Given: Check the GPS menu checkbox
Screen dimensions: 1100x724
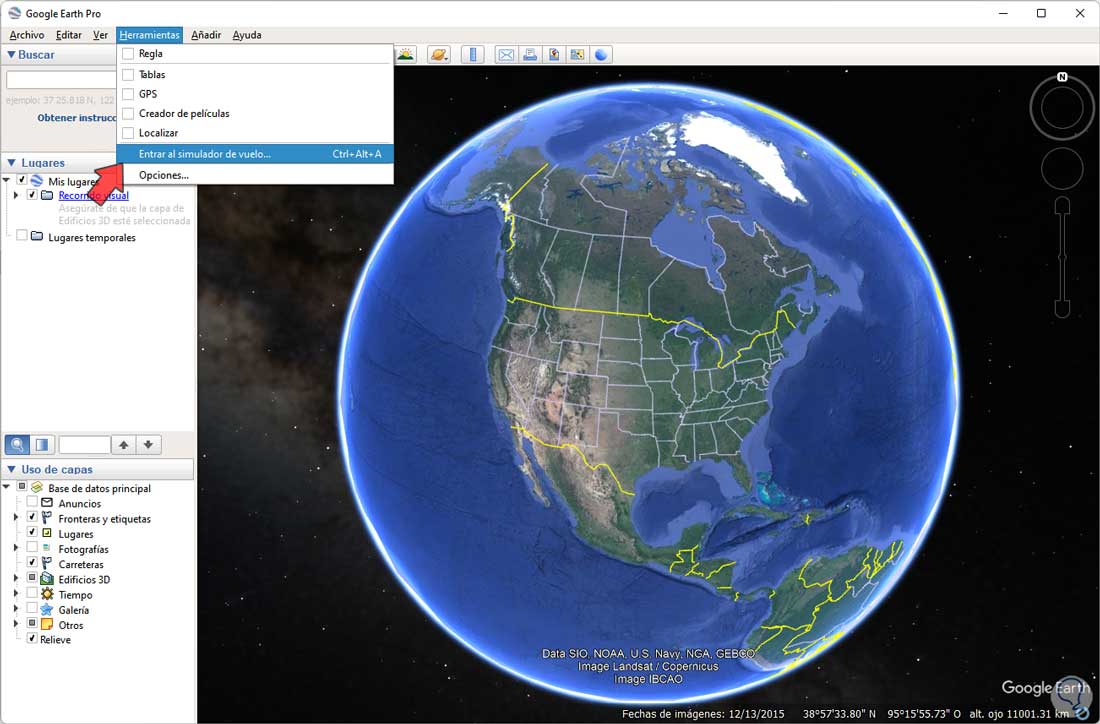Looking at the screenshot, I should coord(128,94).
